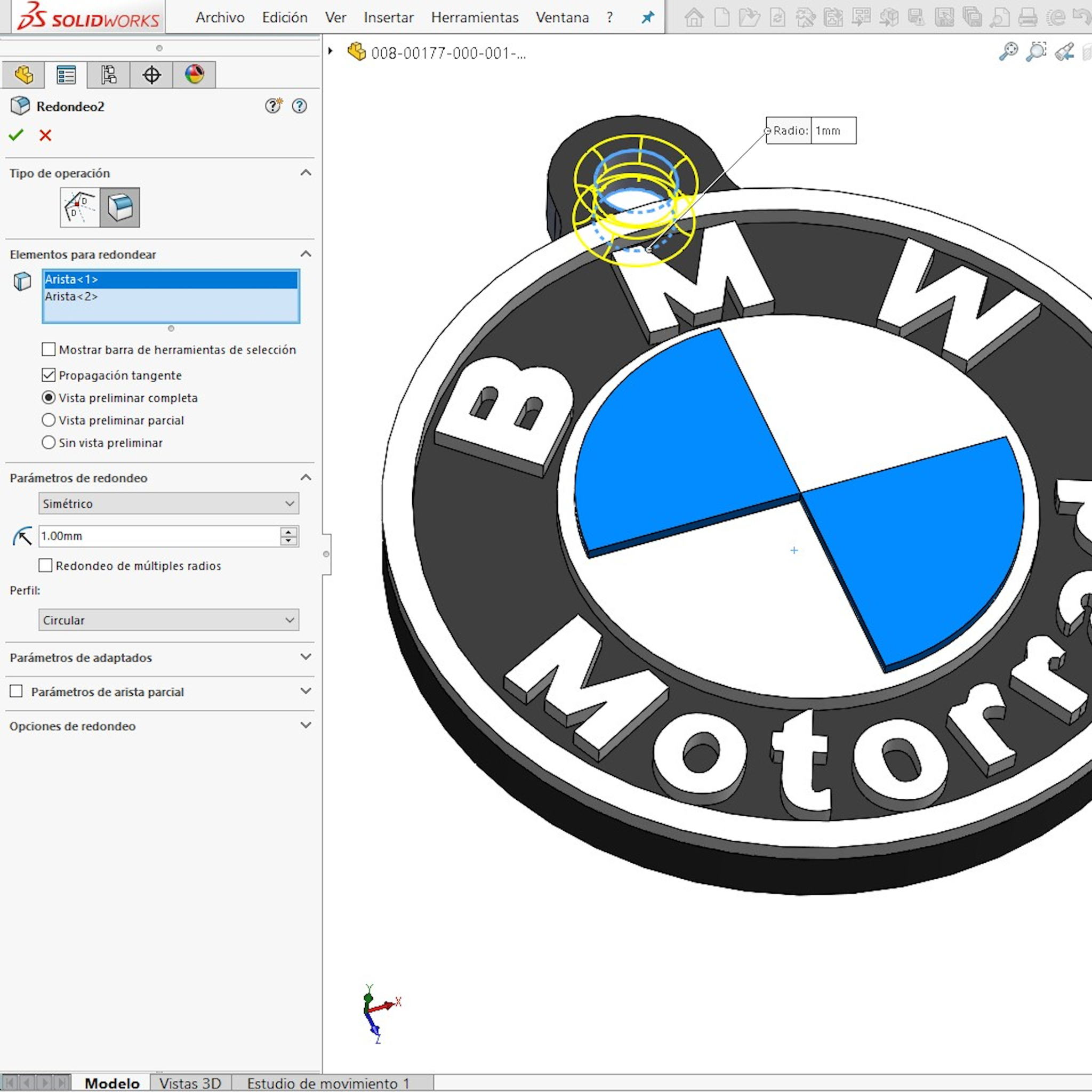The height and width of the screenshot is (1092, 1092).
Task: Click the Previous View icon
Action: pos(1064,52)
